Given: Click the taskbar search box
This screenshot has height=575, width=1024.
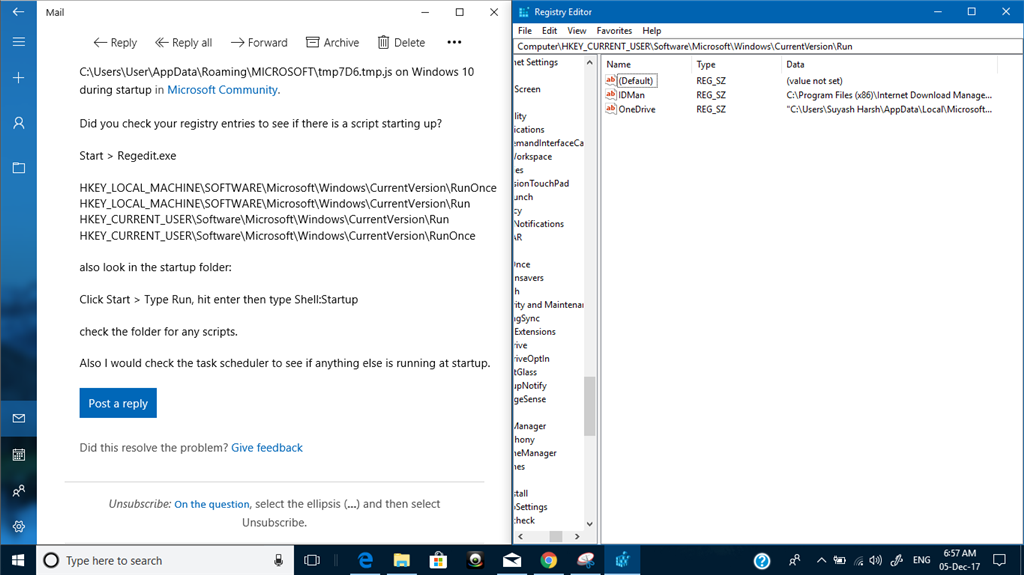Looking at the screenshot, I should (x=167, y=560).
